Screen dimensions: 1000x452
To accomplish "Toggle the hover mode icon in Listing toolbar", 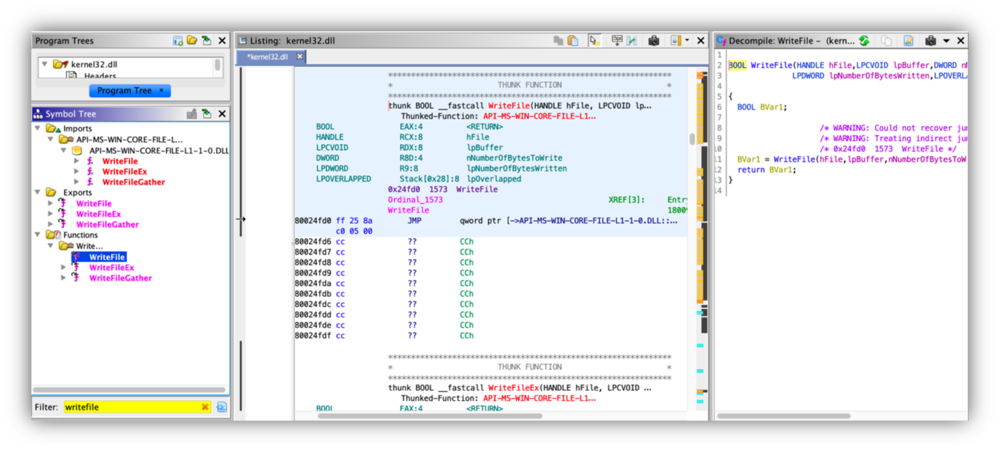I will pos(675,41).
